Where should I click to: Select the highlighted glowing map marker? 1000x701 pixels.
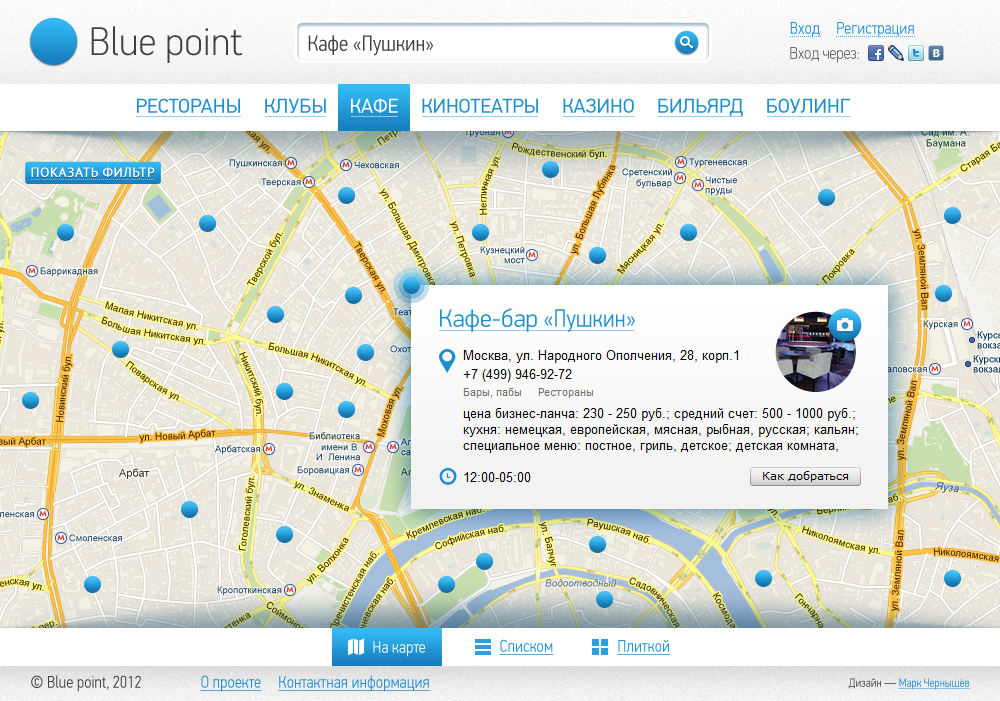tap(411, 286)
